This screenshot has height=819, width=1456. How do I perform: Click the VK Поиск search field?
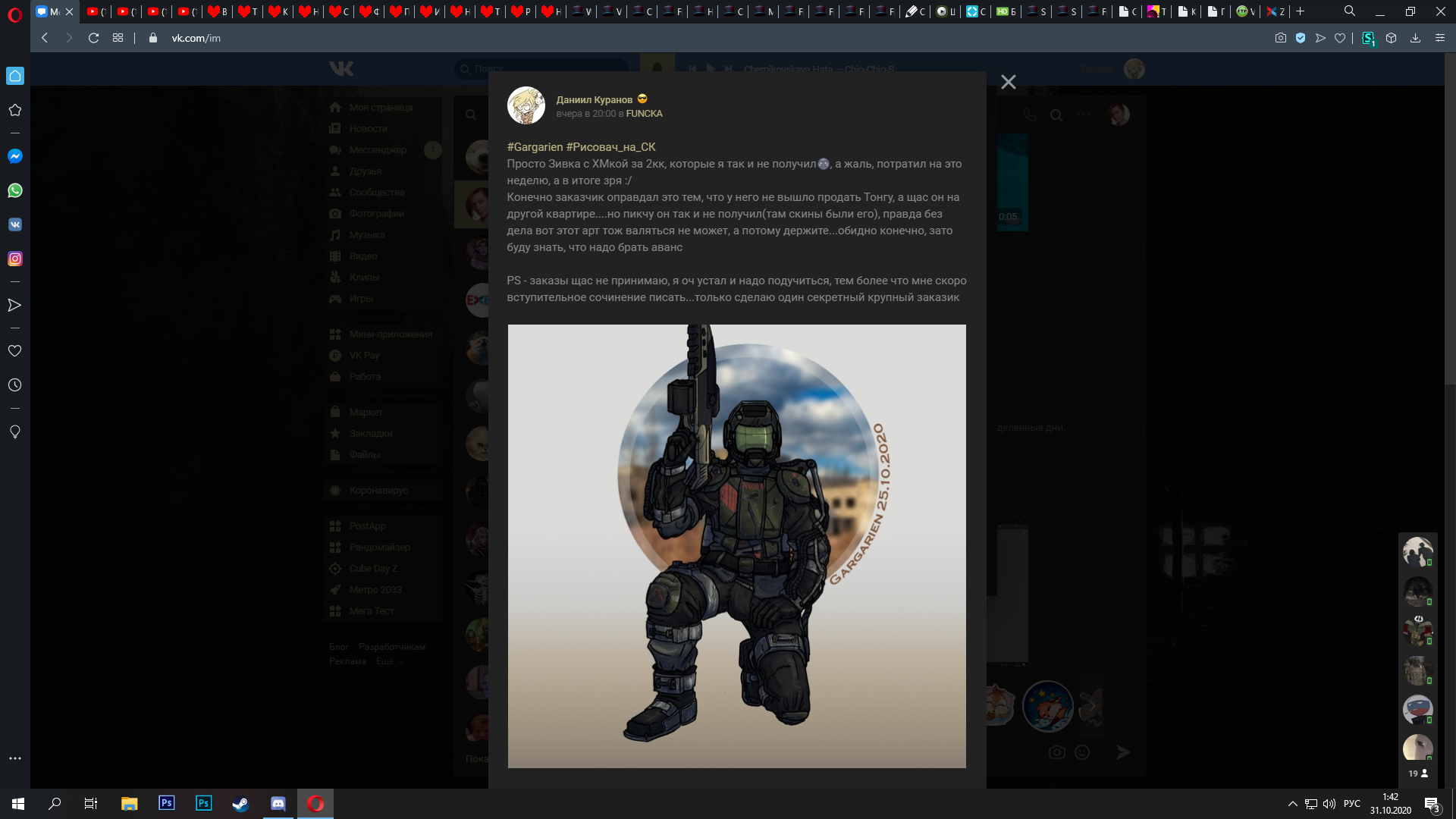541,69
